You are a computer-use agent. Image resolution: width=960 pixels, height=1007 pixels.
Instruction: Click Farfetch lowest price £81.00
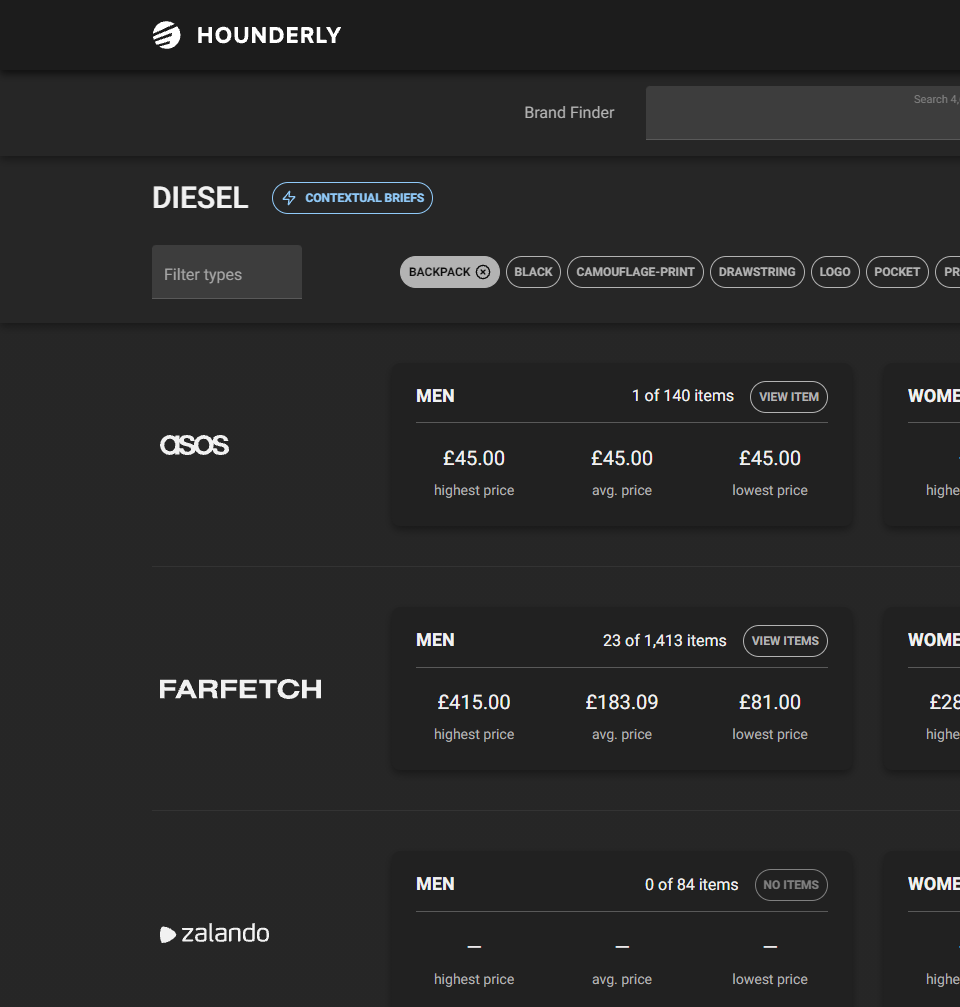coord(770,702)
